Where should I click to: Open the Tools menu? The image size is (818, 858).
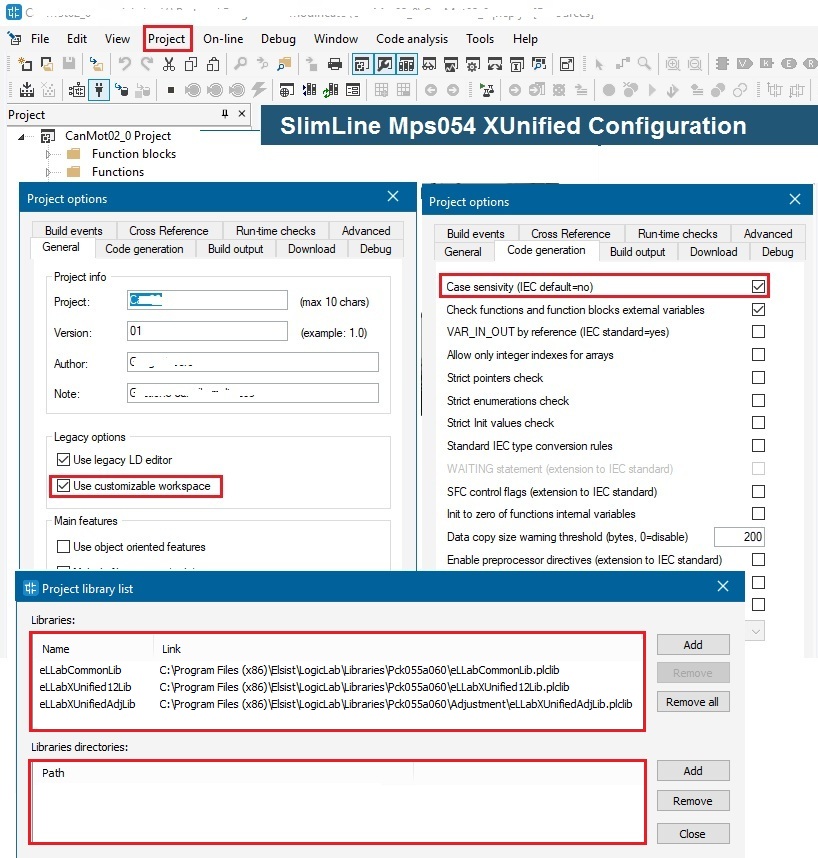[480, 39]
